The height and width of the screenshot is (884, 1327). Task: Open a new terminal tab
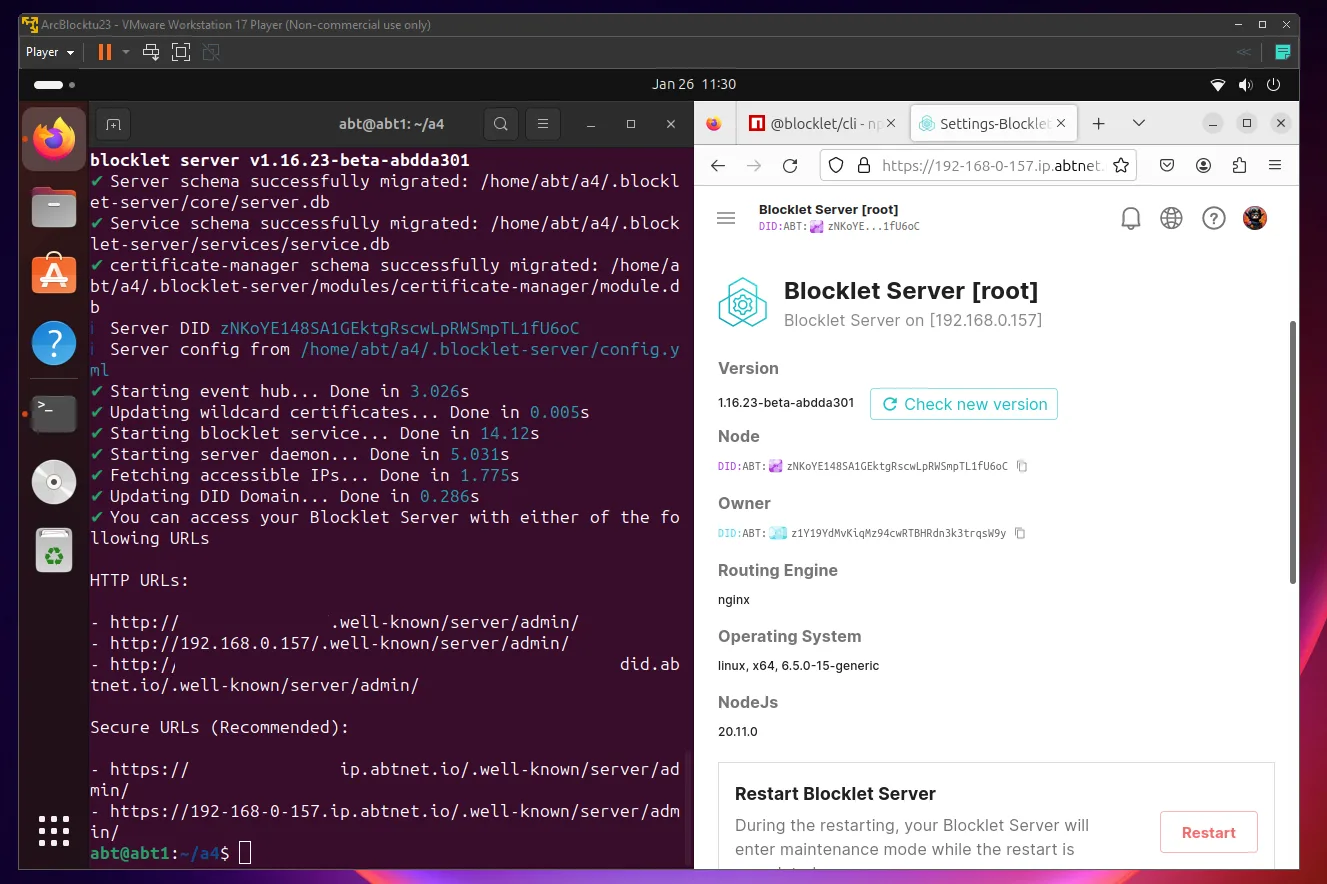click(113, 124)
